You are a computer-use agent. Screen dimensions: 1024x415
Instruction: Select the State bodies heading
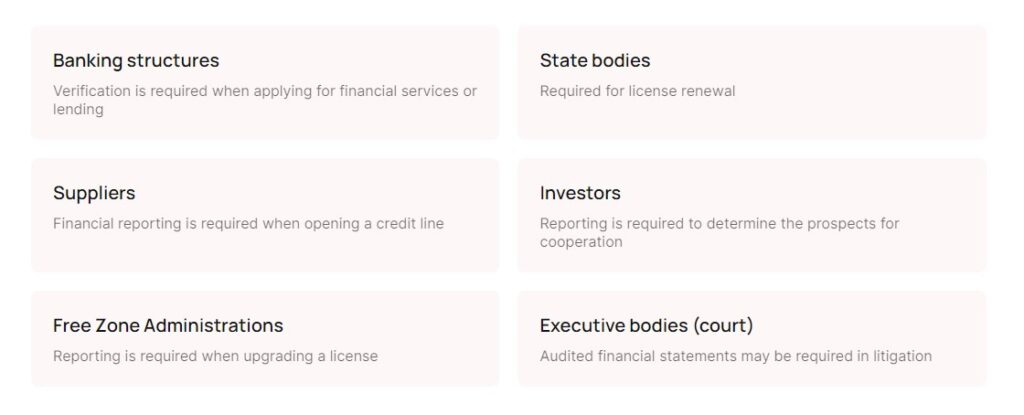(595, 61)
